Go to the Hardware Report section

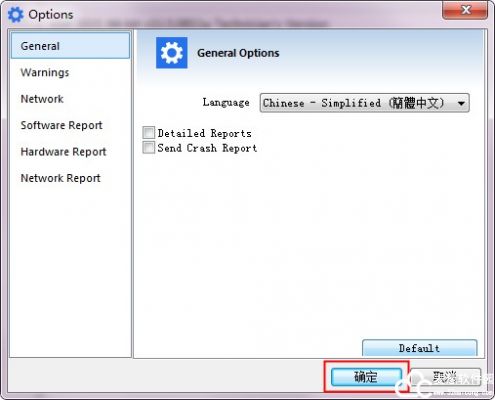pyautogui.click(x=63, y=152)
